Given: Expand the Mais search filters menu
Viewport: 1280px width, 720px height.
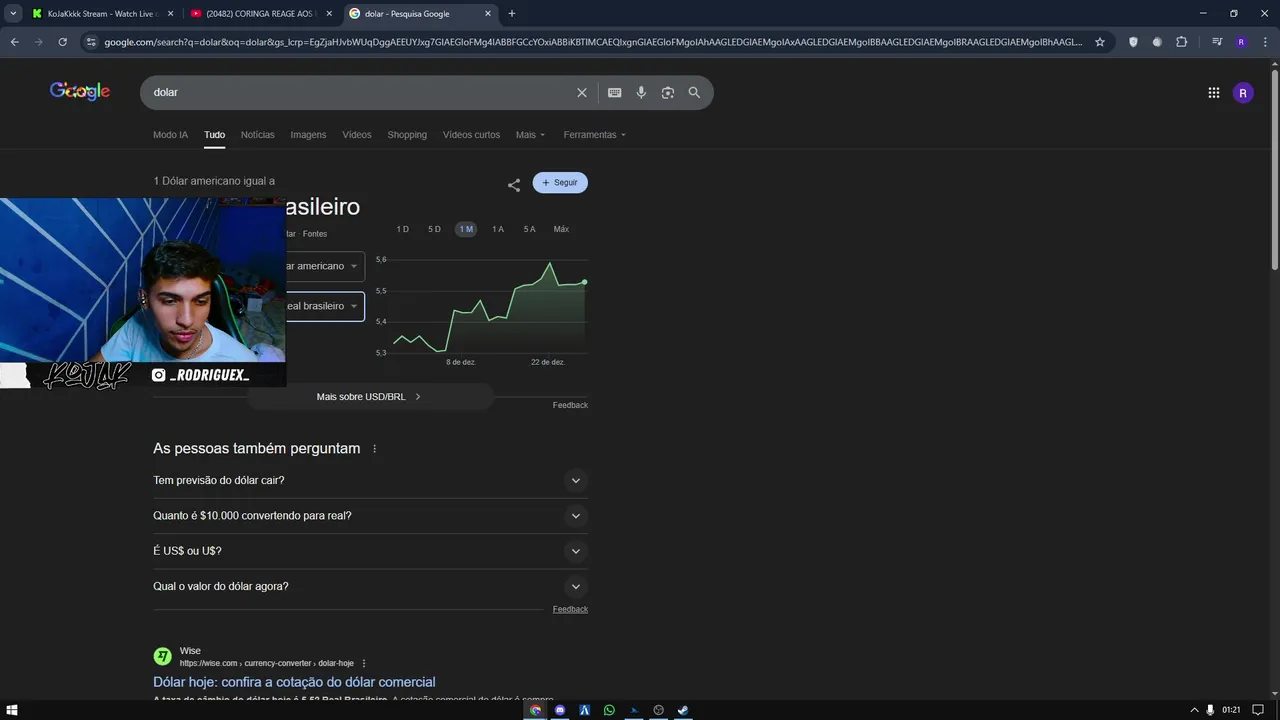Looking at the screenshot, I should pyautogui.click(x=531, y=135).
